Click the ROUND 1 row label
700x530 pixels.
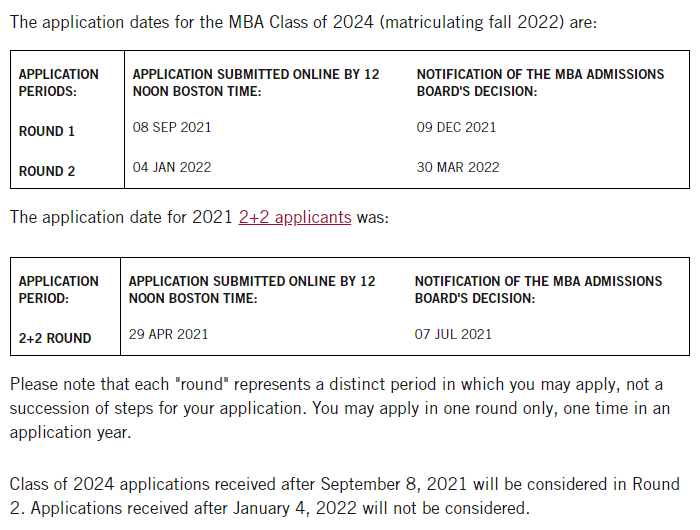[47, 131]
